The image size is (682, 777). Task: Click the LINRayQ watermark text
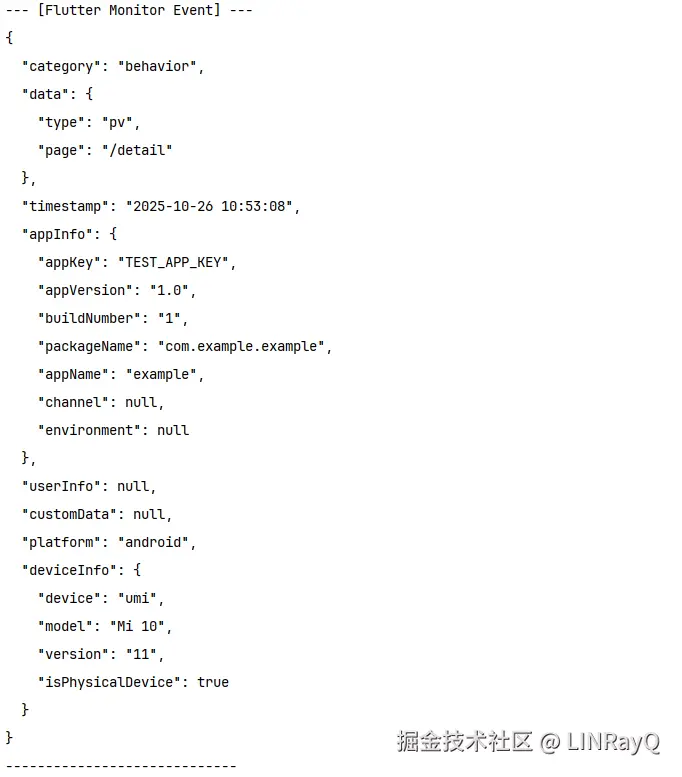coord(613,742)
